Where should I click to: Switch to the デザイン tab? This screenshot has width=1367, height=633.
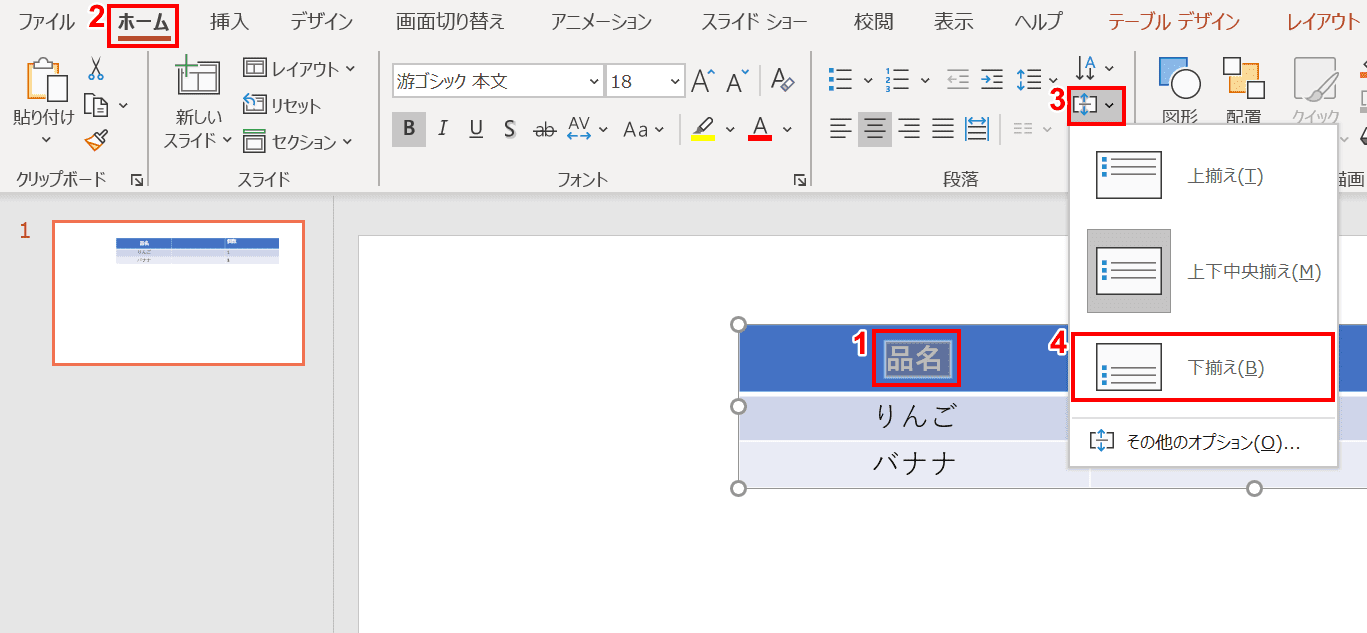coord(322,22)
